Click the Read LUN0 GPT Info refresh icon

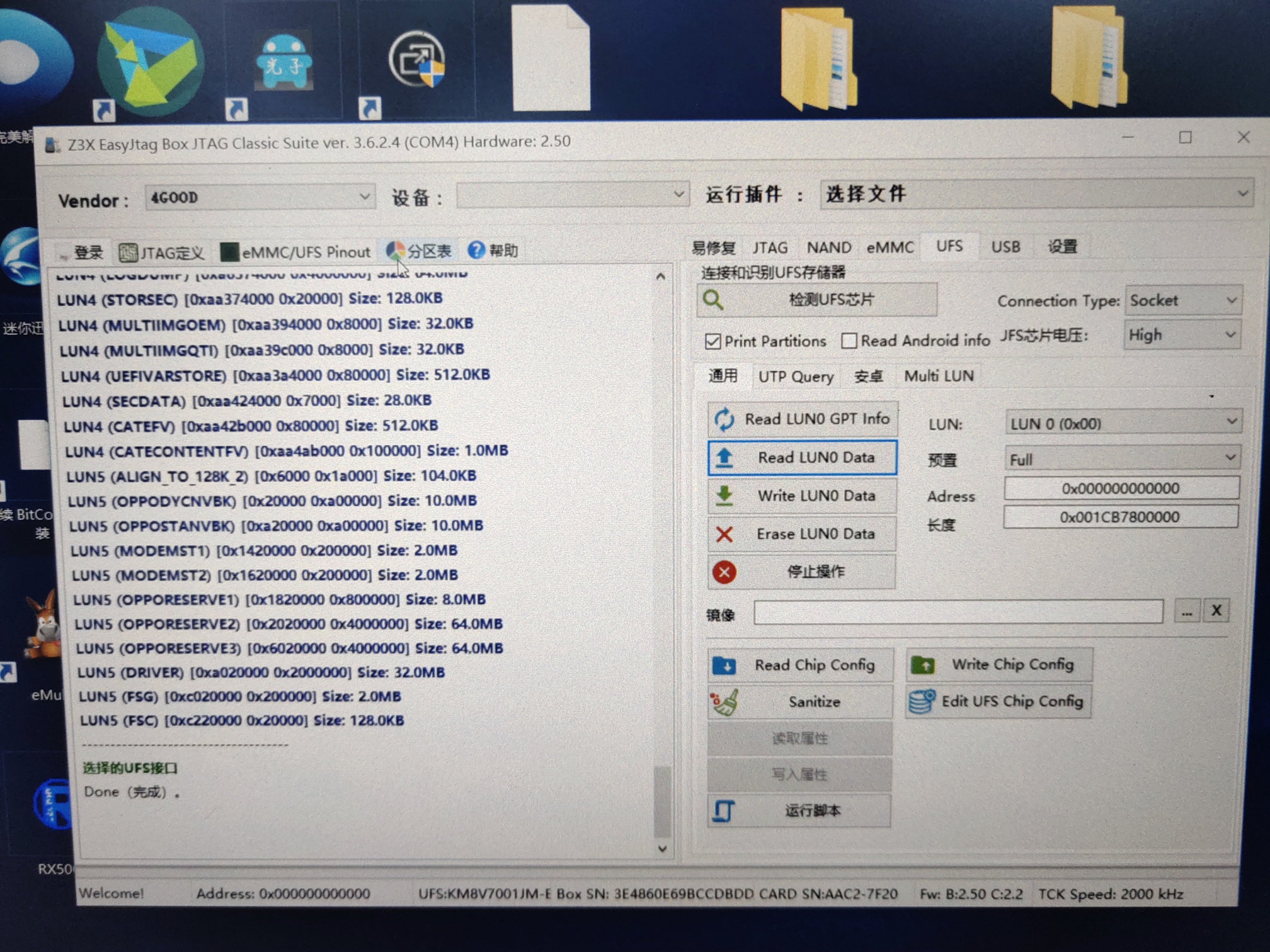724,419
